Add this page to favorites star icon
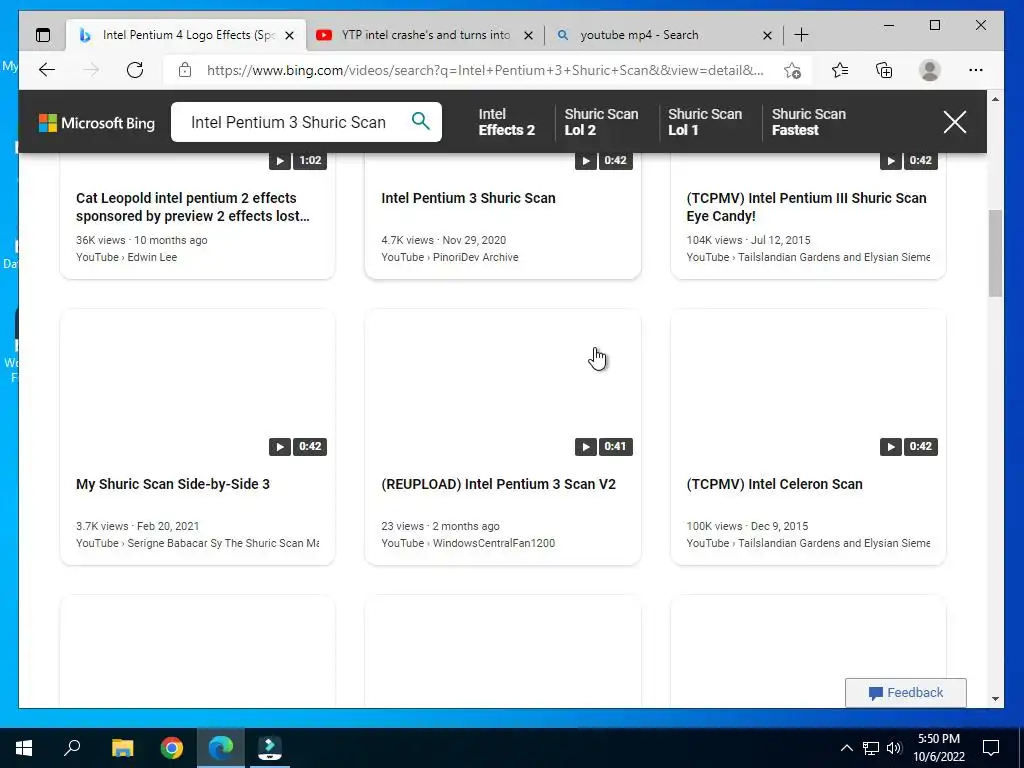The width and height of the screenshot is (1024, 768). tap(792, 70)
